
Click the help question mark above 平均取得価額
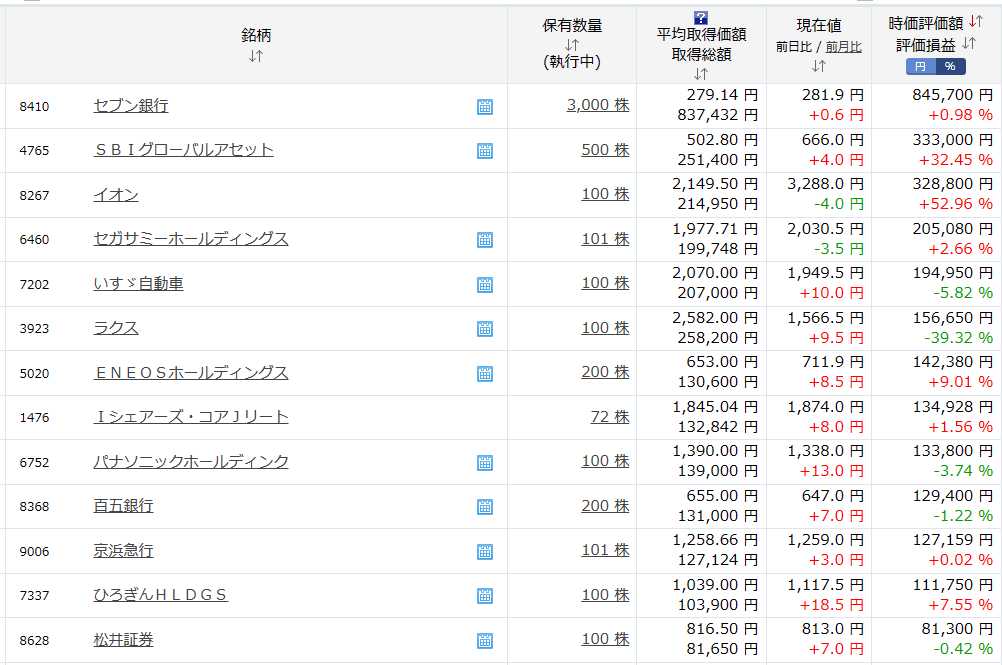[x=701, y=18]
